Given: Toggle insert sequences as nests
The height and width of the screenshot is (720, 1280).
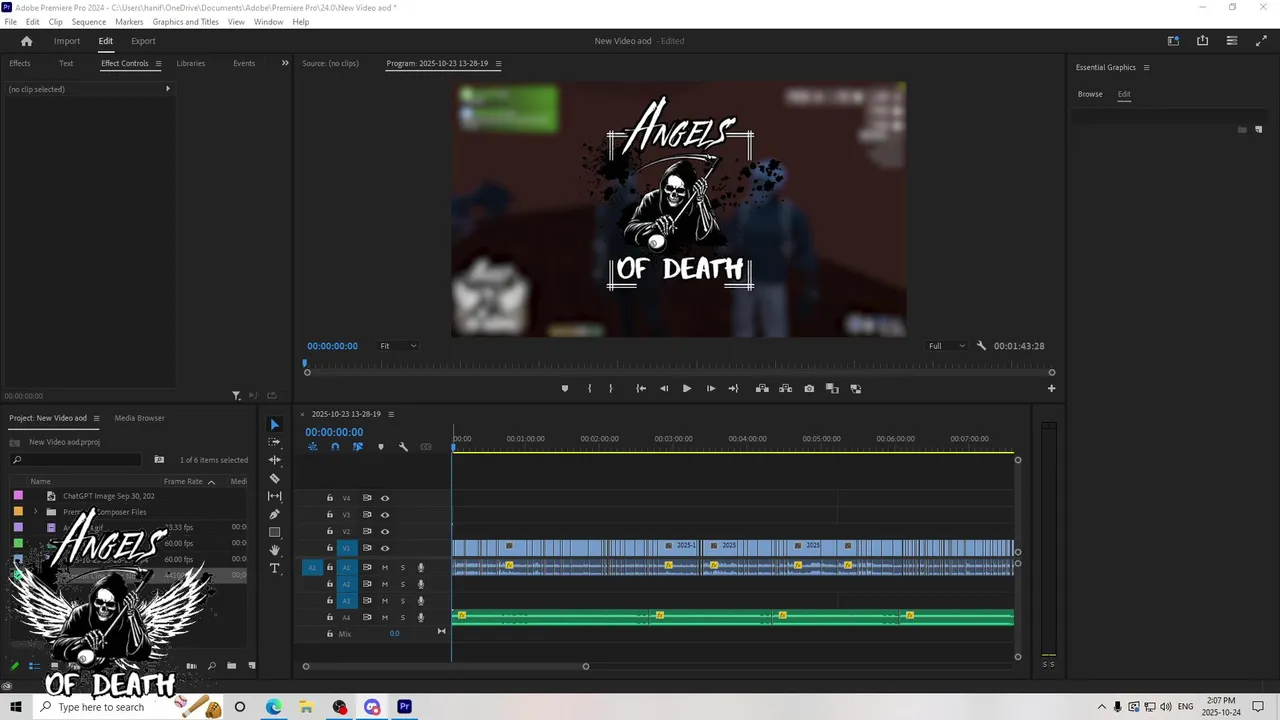Looking at the screenshot, I should 312,447.
